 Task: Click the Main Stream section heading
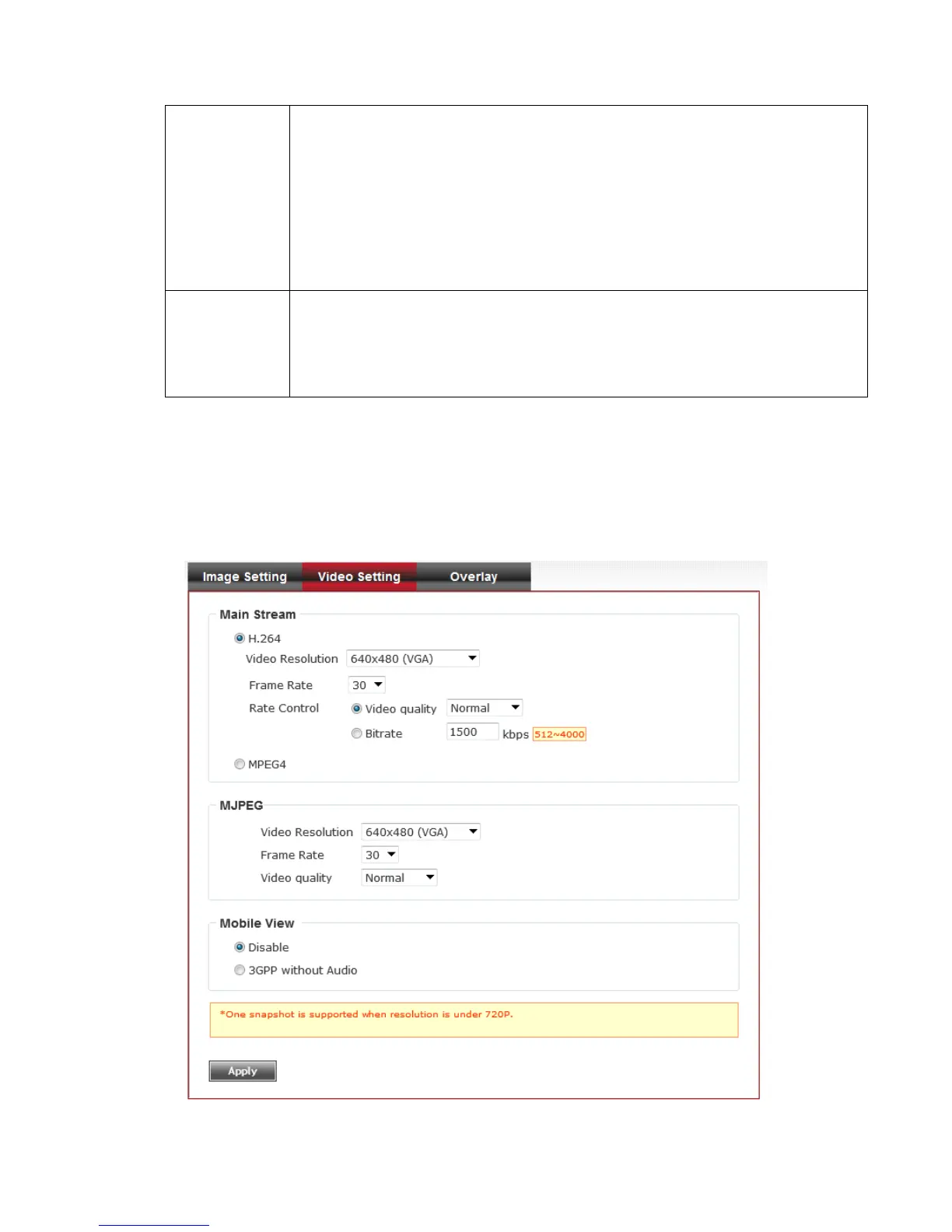coord(257,614)
